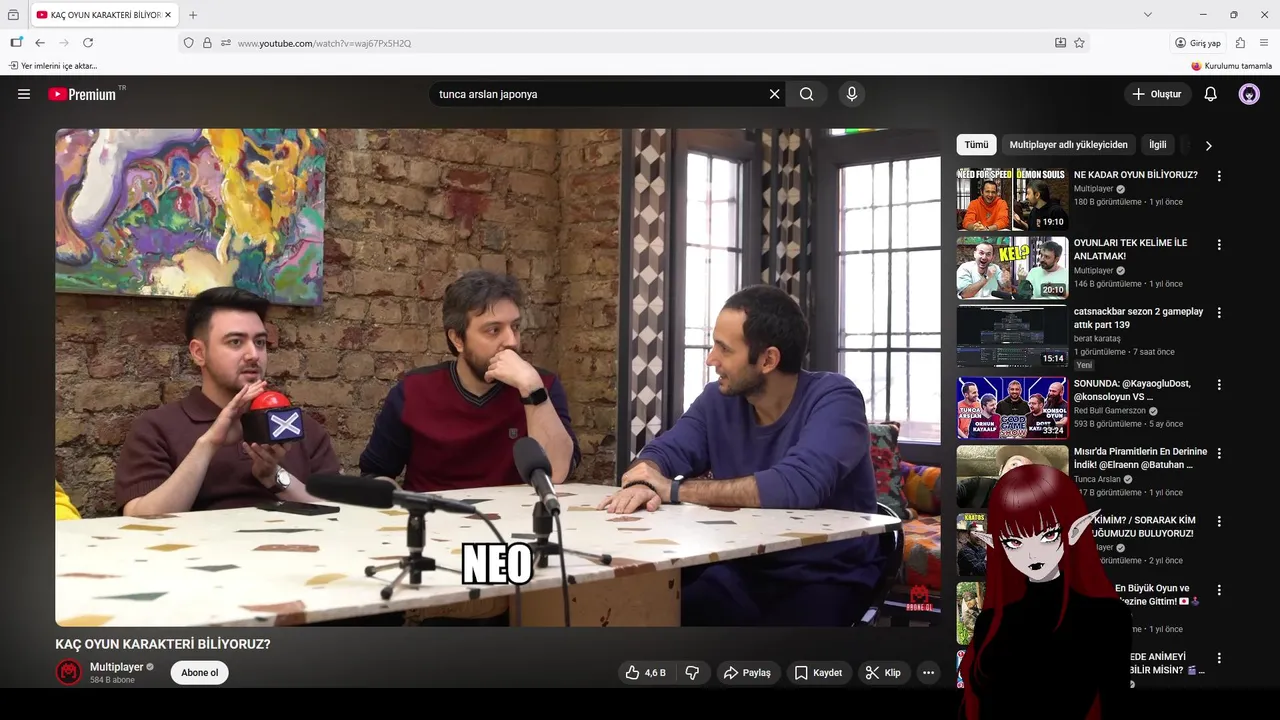Click the Oluştur create button
The width and height of the screenshot is (1280, 720).
pos(1156,94)
